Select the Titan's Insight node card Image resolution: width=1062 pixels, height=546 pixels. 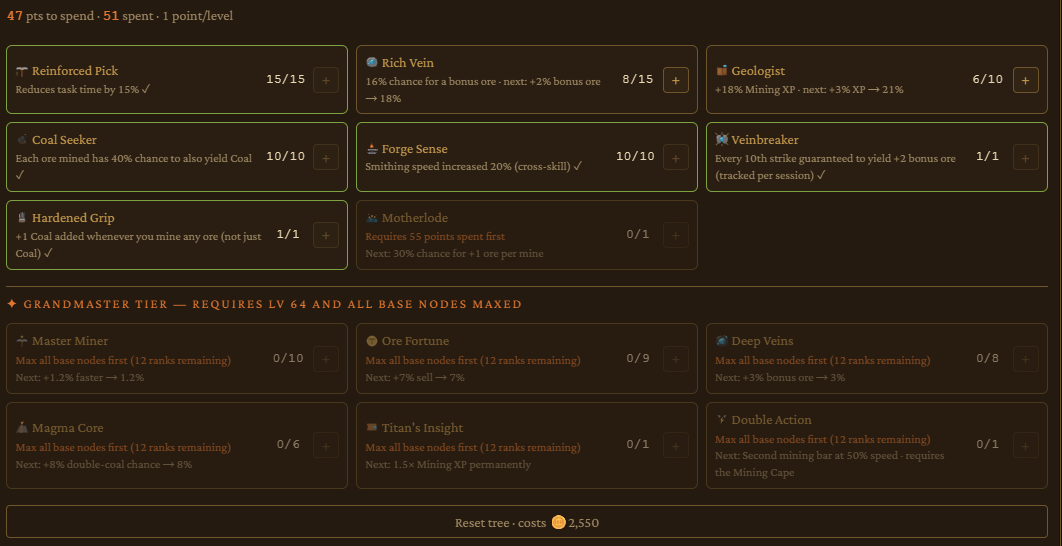(x=527, y=446)
